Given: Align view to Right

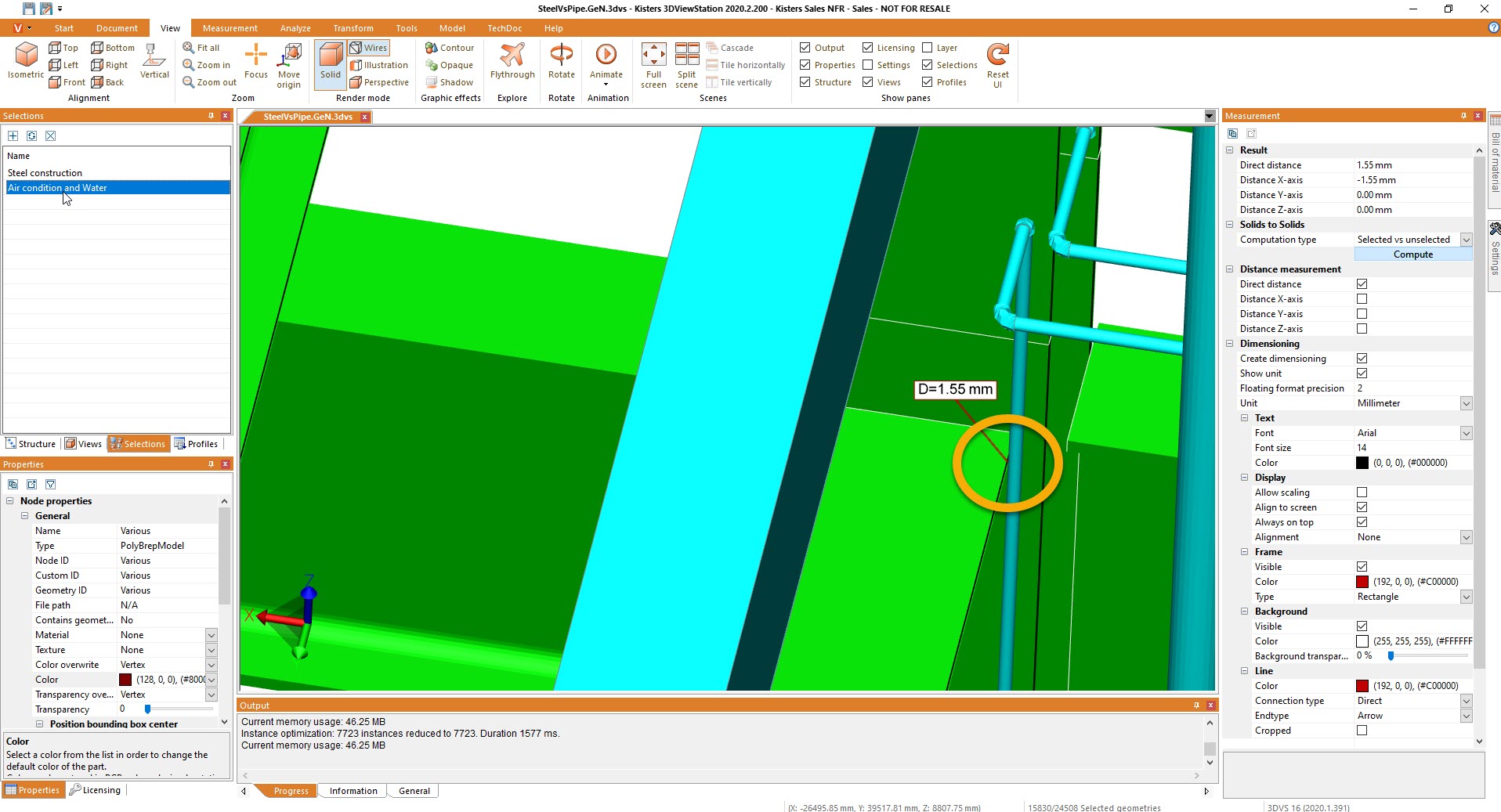Looking at the screenshot, I should 110,65.
